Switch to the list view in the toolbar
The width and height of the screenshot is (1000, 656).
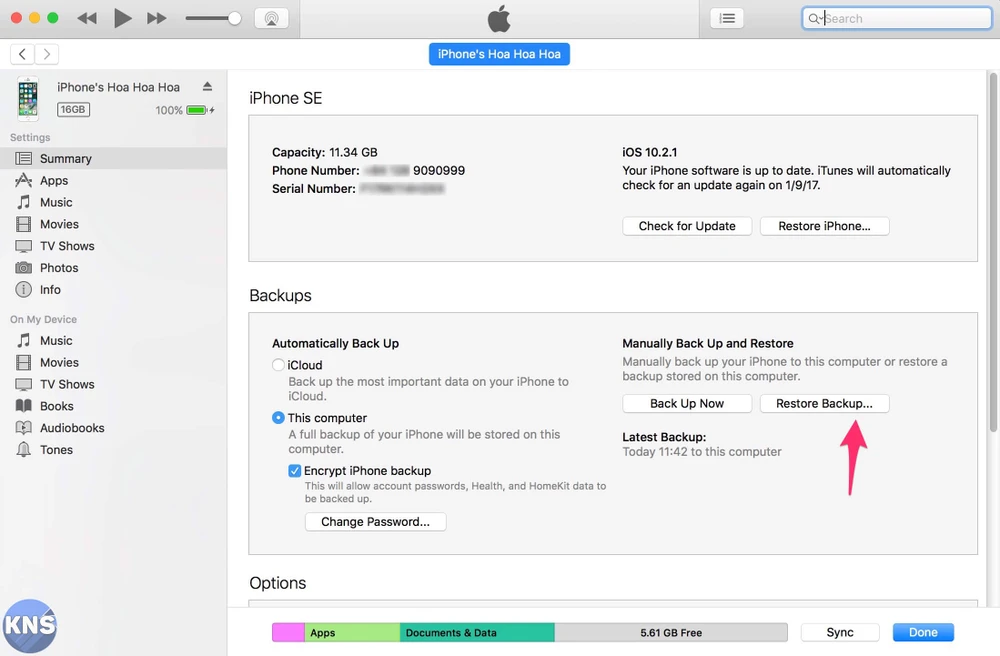pos(727,17)
